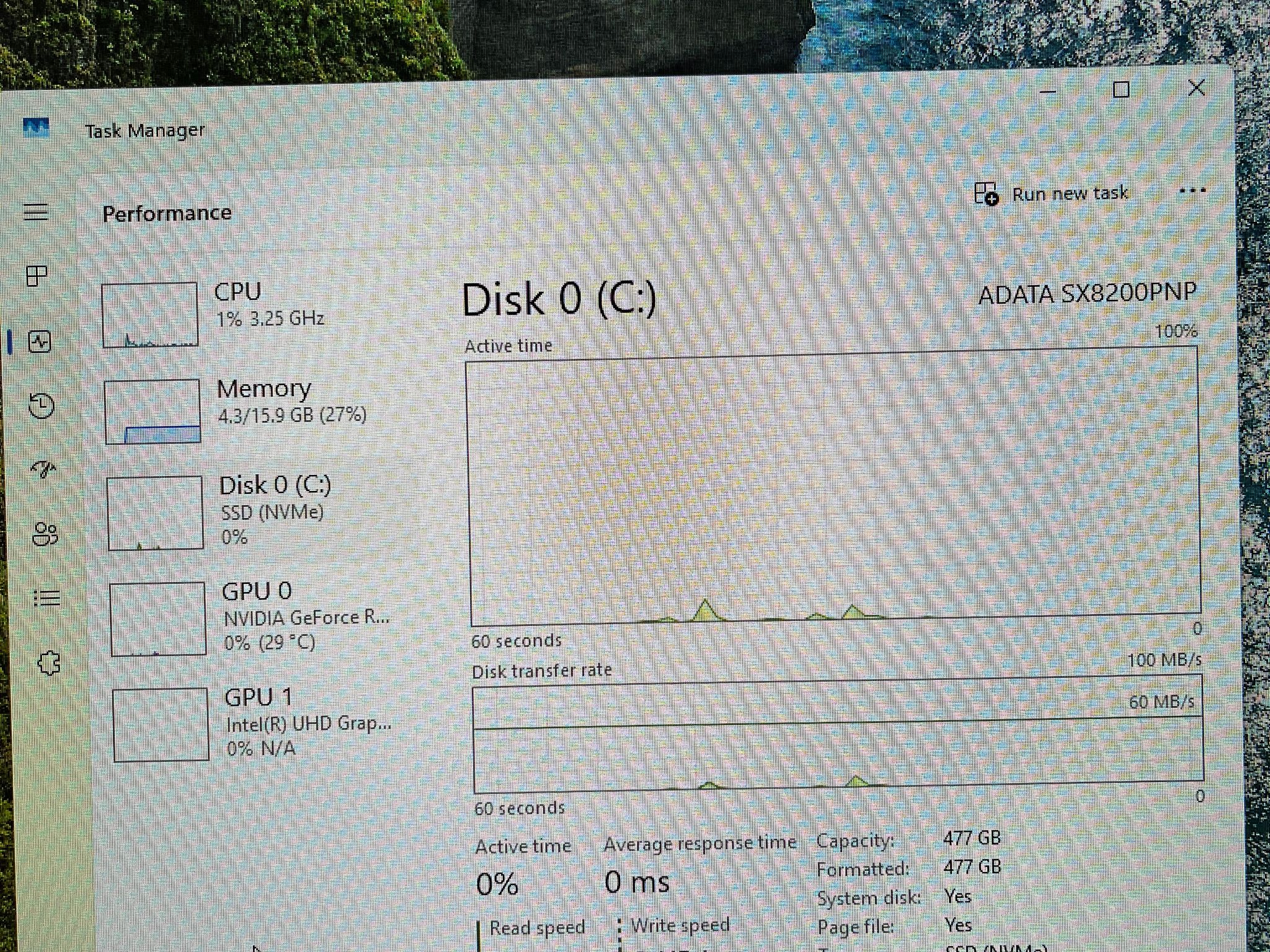Click the Run new task button label
1270x952 pixels.
(x=1070, y=193)
